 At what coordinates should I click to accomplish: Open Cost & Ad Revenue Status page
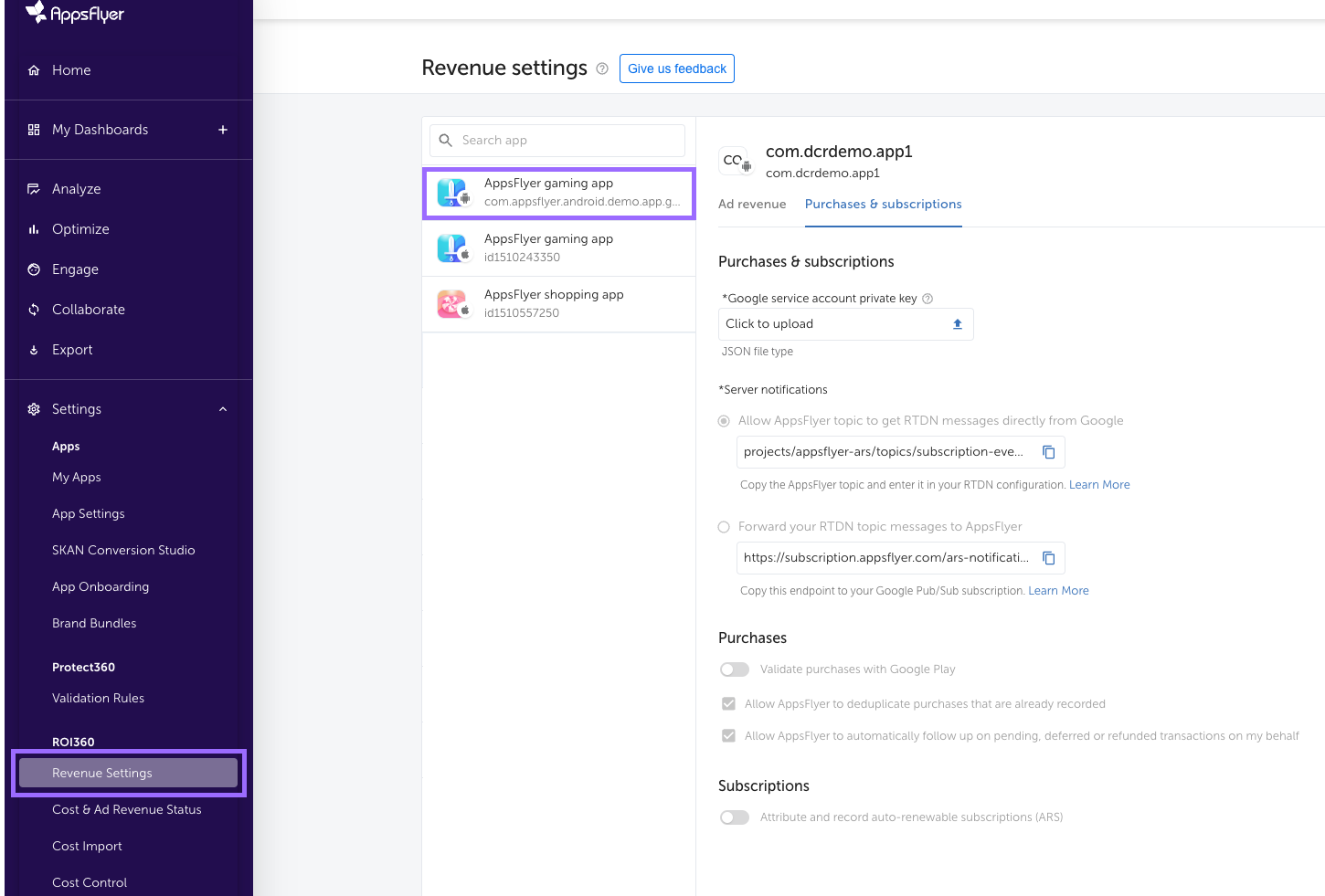pyautogui.click(x=127, y=810)
